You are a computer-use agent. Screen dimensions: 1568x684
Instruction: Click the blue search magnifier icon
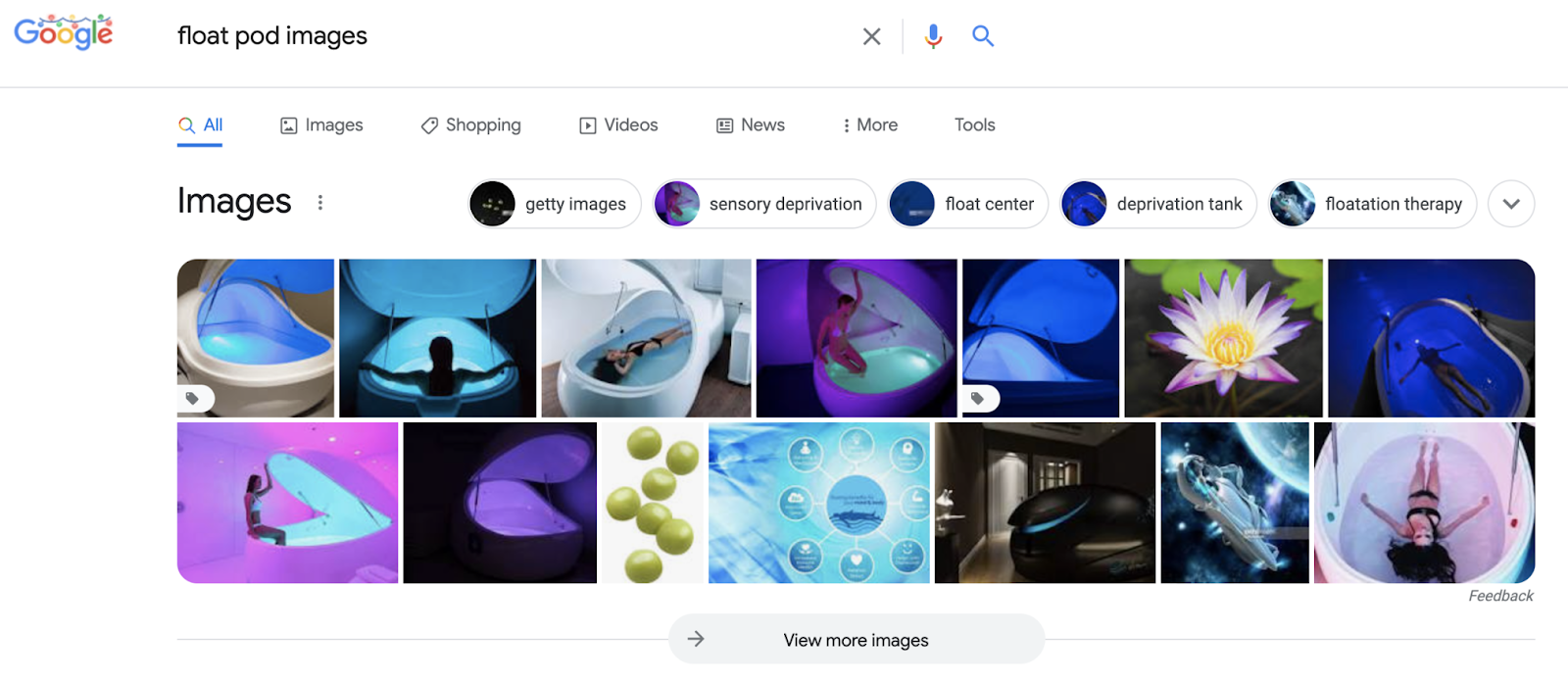click(x=983, y=37)
